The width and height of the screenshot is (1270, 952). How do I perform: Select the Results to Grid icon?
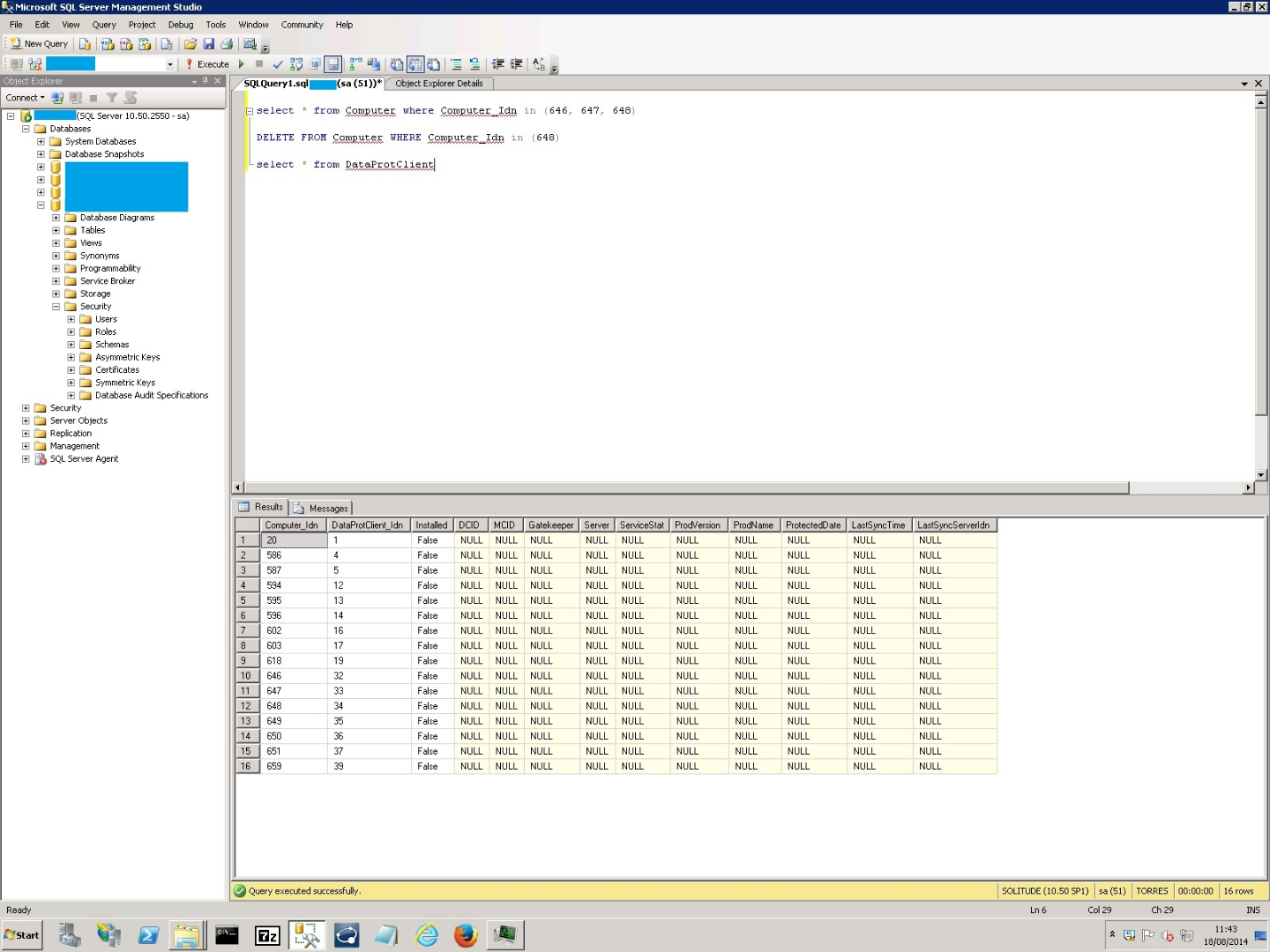click(415, 63)
